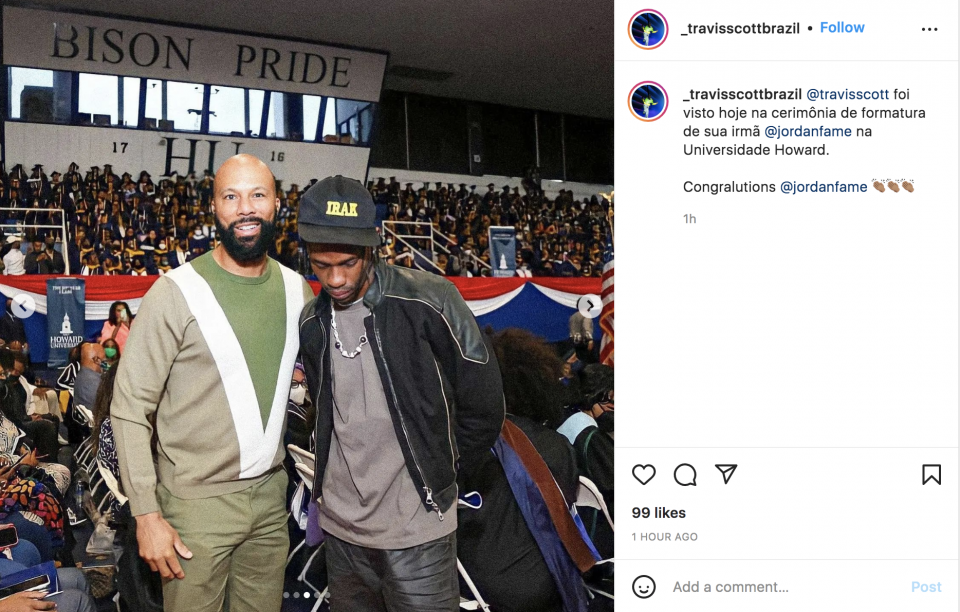
Task: Go to previous photo in carousel
Action: point(23,306)
